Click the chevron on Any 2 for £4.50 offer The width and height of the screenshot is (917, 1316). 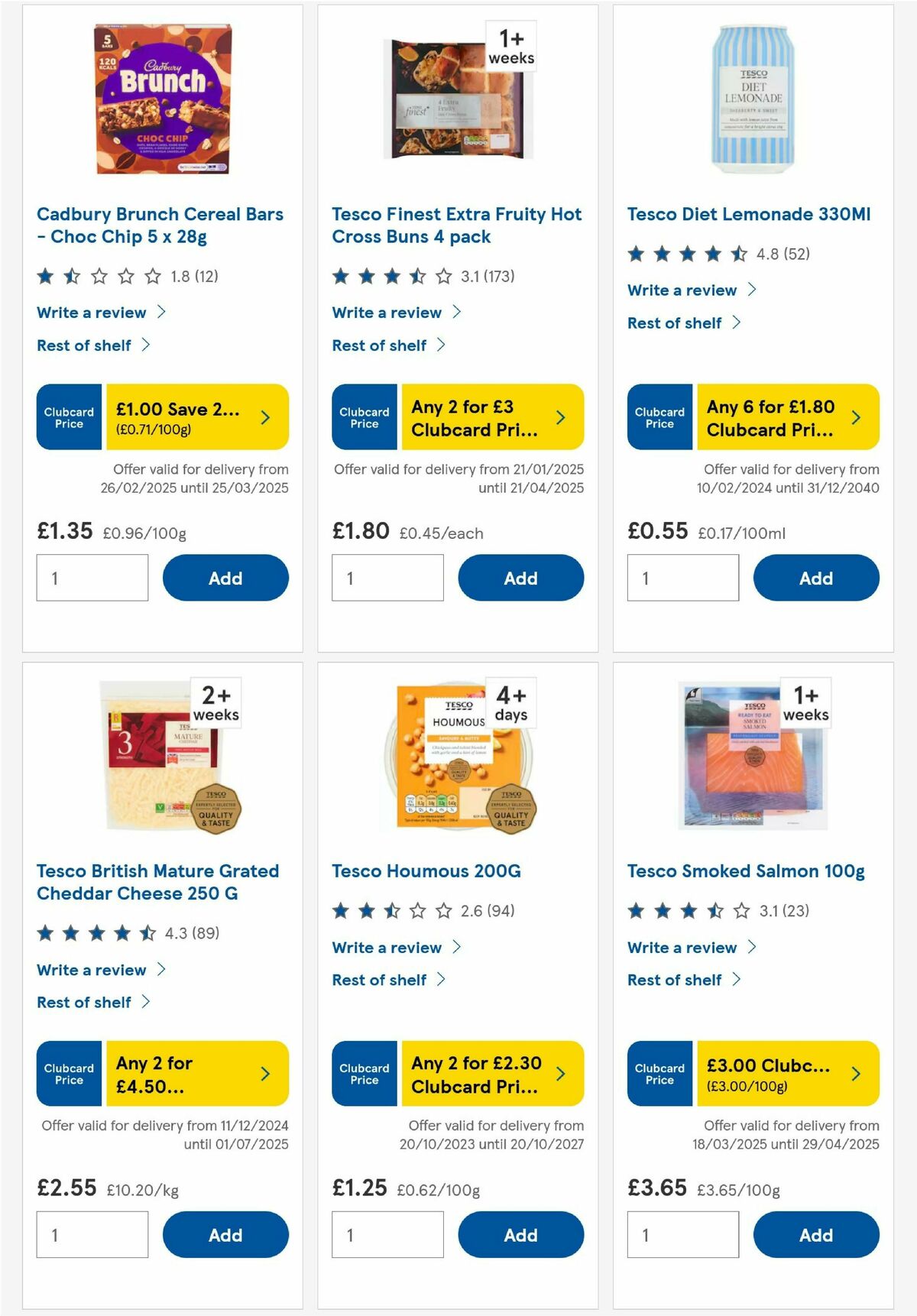click(x=264, y=1074)
